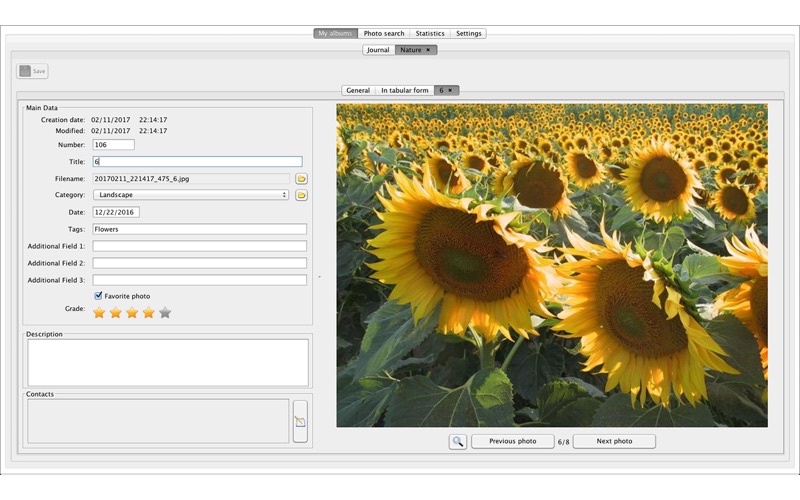Open the category manager folder icon
Viewport: 800px width, 500px height.
point(302,195)
